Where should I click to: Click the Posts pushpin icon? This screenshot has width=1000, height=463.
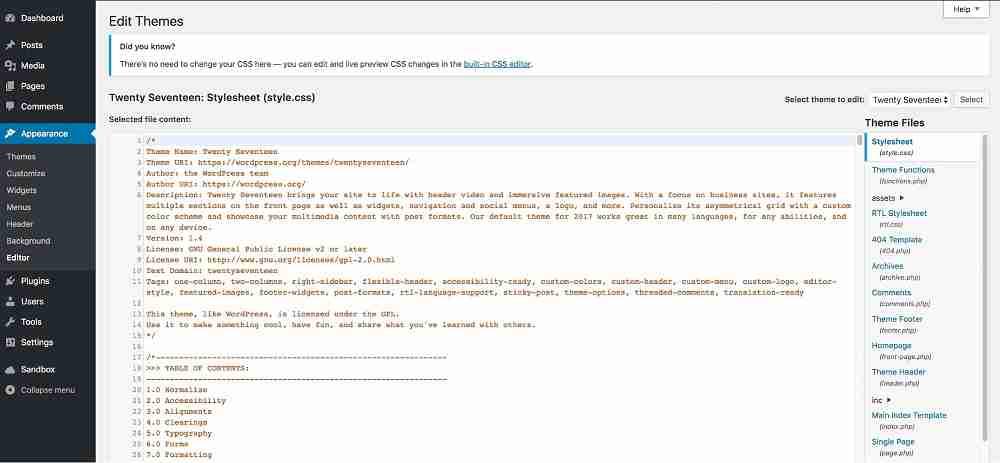click(10, 45)
